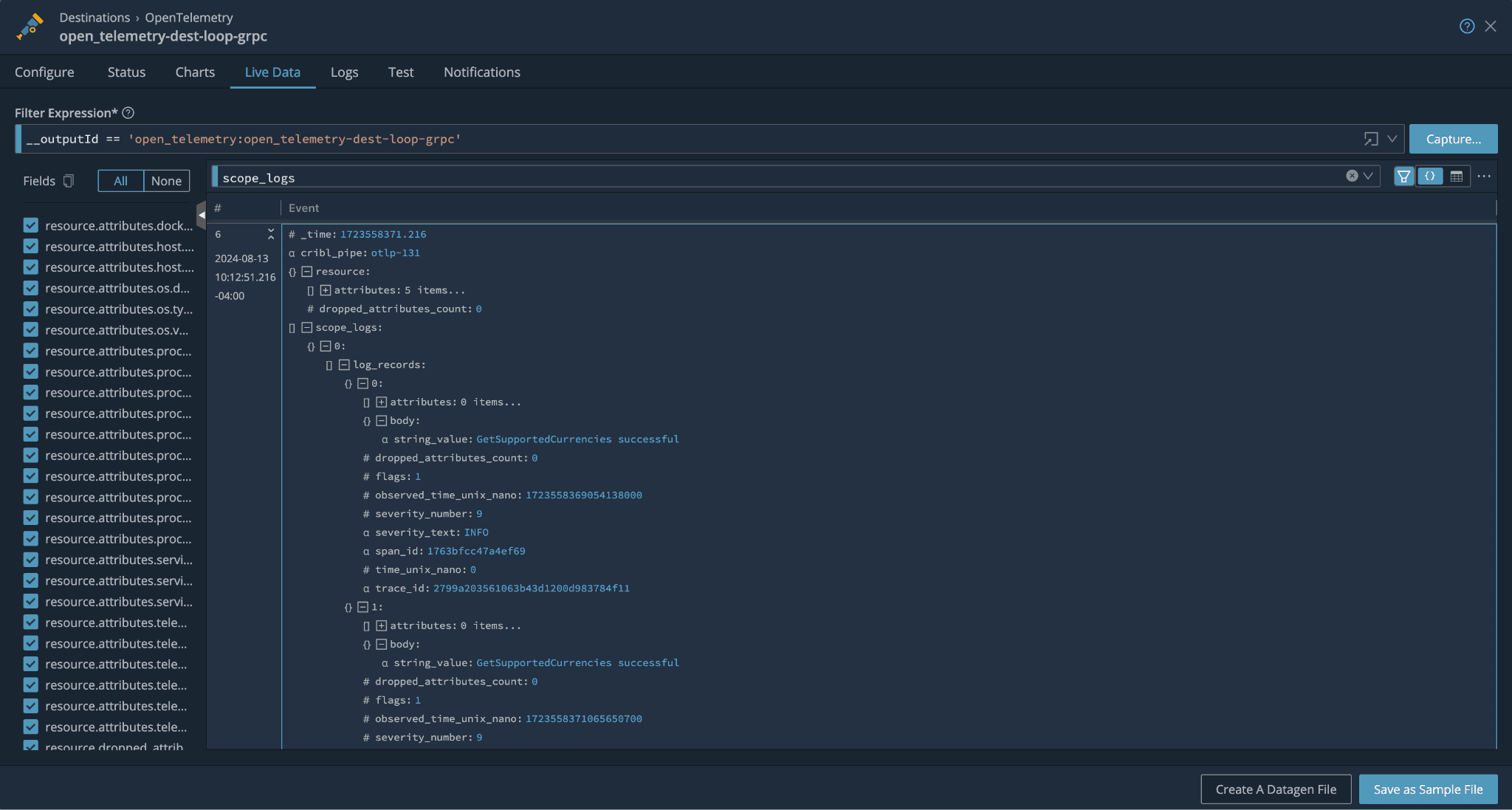Expand filter expression editor in popout

tap(1371, 139)
